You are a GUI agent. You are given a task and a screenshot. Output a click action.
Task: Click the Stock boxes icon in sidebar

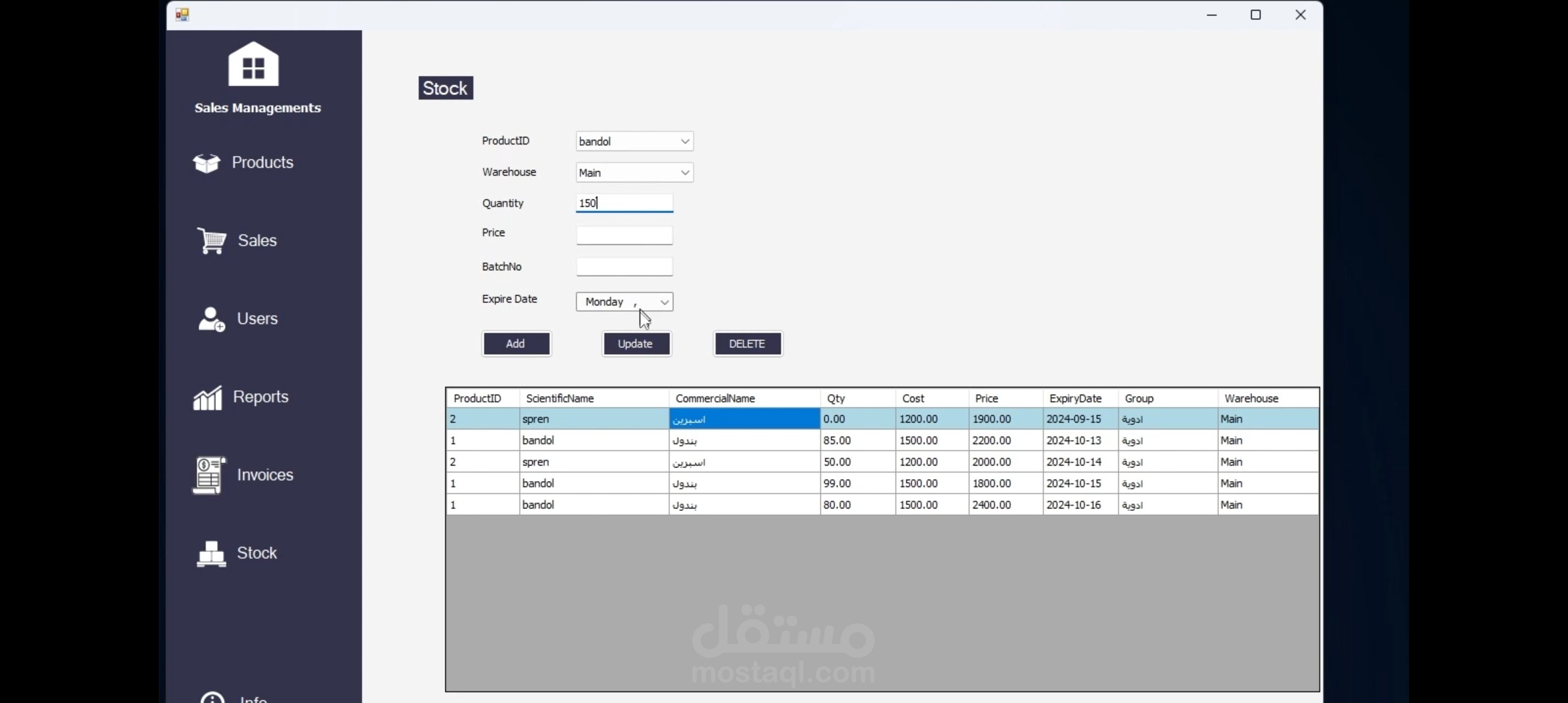tap(211, 553)
